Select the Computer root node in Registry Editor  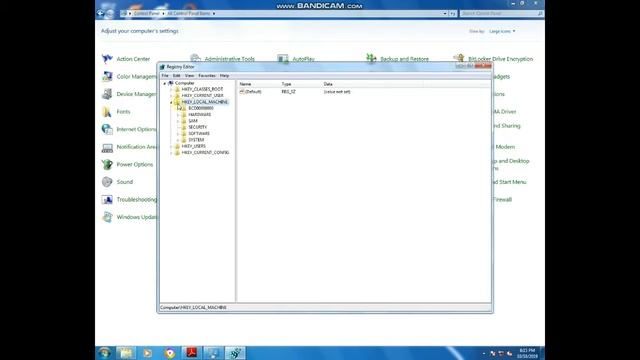click(184, 83)
